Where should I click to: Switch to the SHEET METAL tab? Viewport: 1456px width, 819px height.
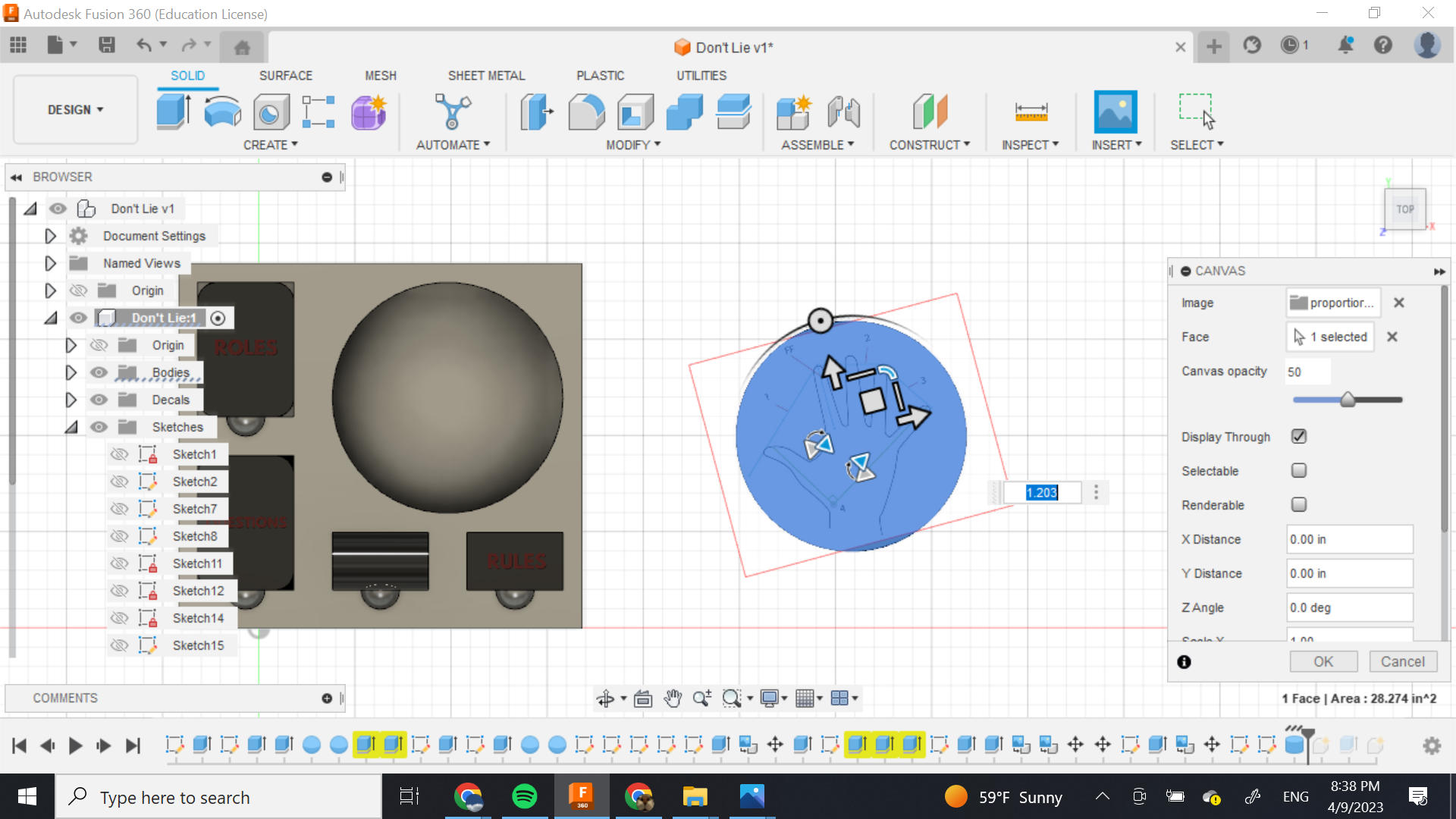pos(486,76)
